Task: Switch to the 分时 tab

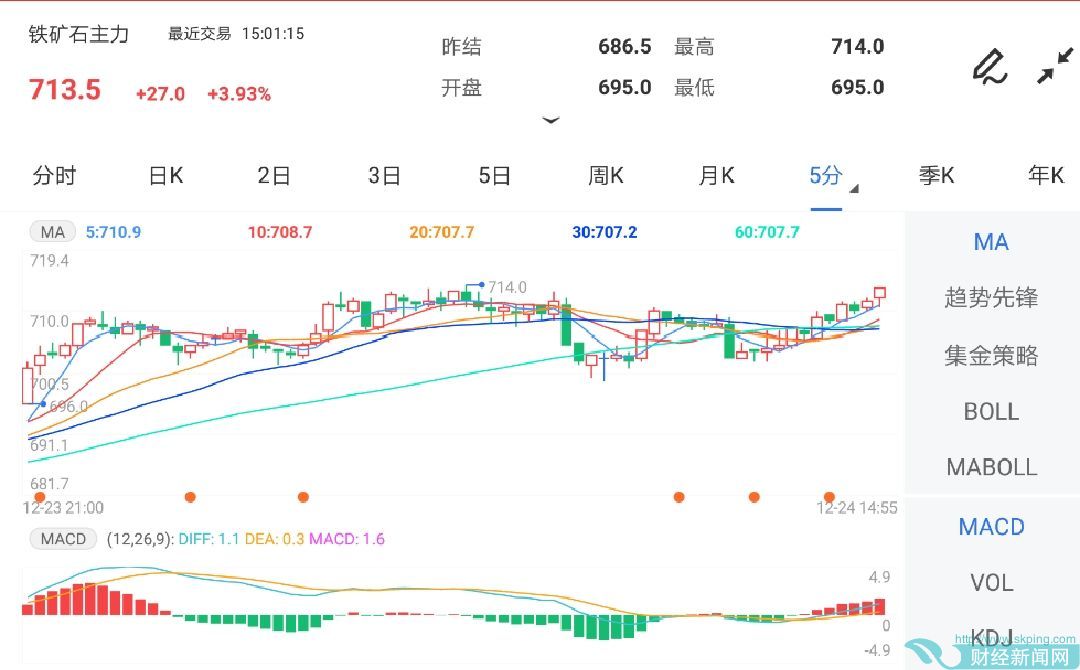Action: pos(55,175)
